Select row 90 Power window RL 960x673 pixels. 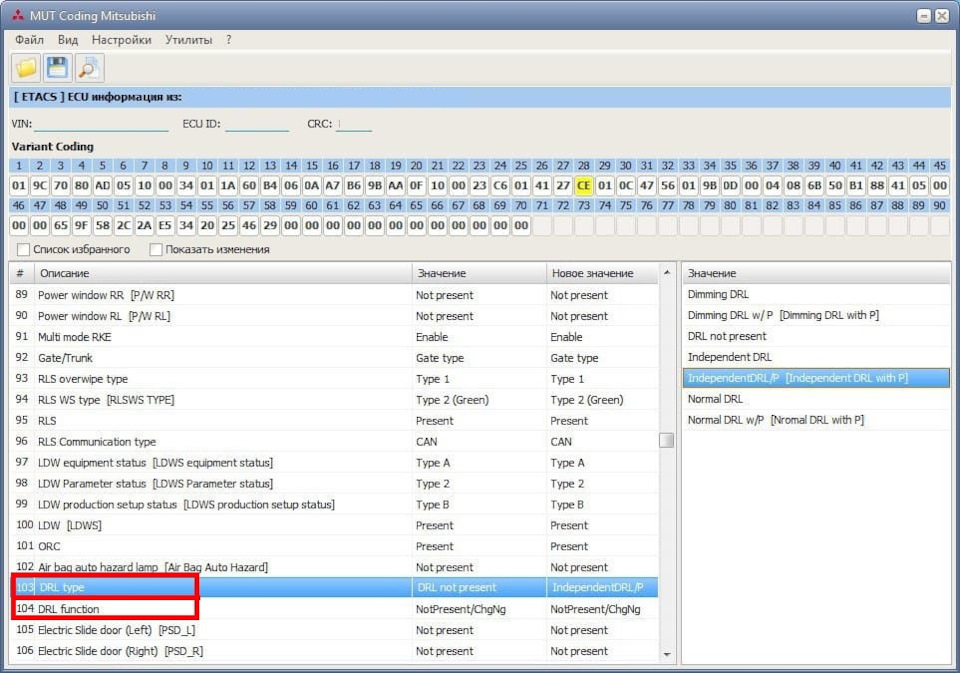(334, 316)
